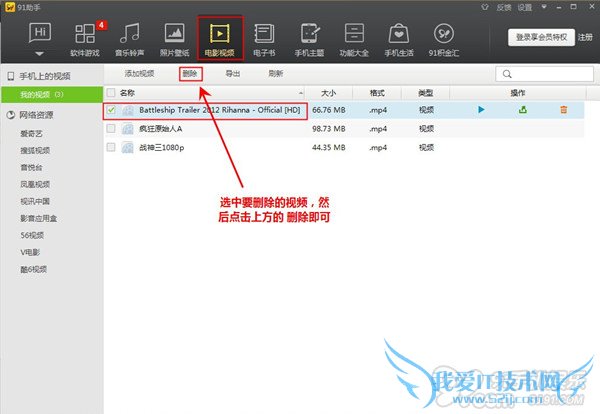
Task: Click 登录享会员特权 login button
Action: pos(541,37)
